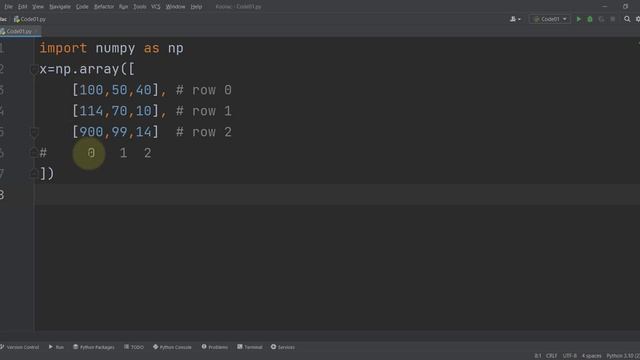The width and height of the screenshot is (640, 360).
Task: Open the Tools menu
Action: point(140,7)
